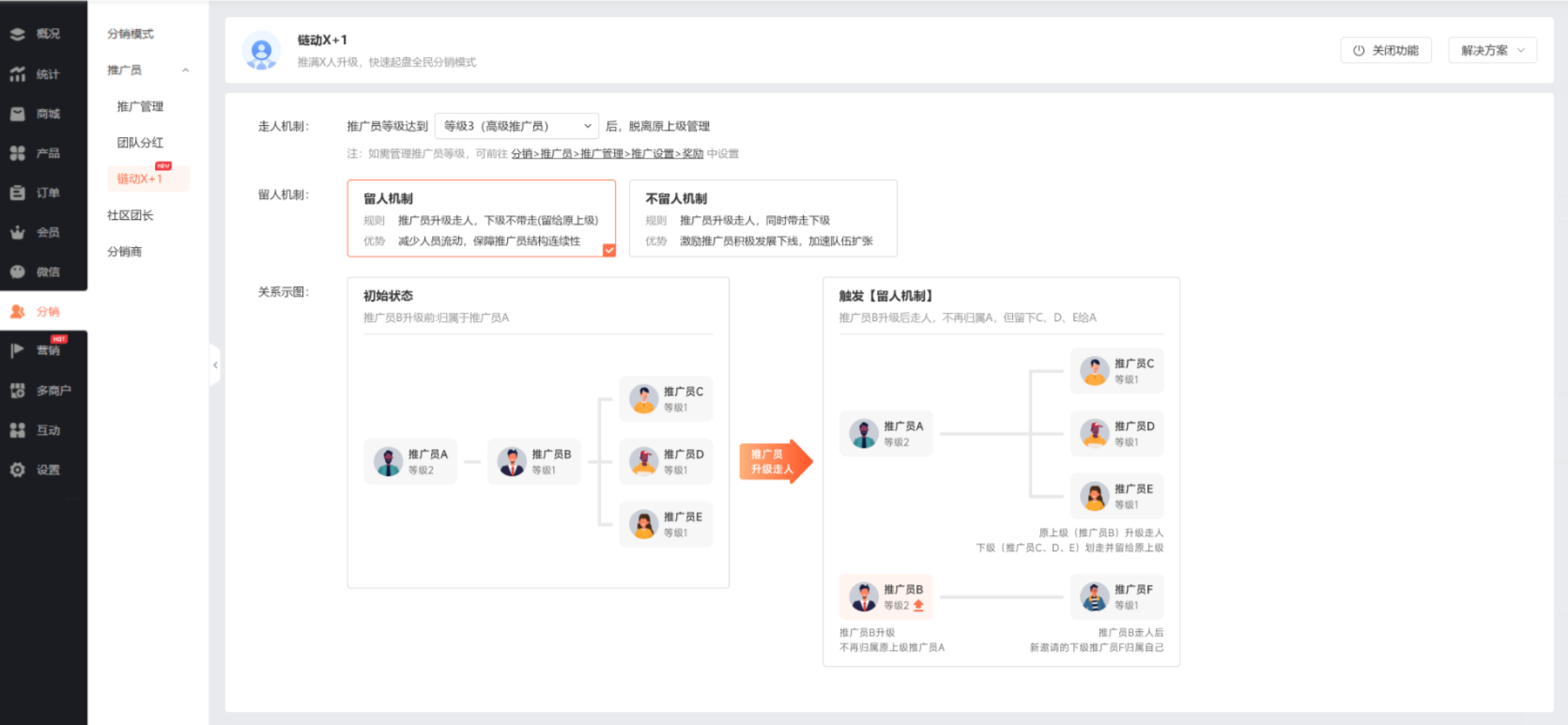Open the 订单 orders icon
1568x725 pixels.
[18, 193]
